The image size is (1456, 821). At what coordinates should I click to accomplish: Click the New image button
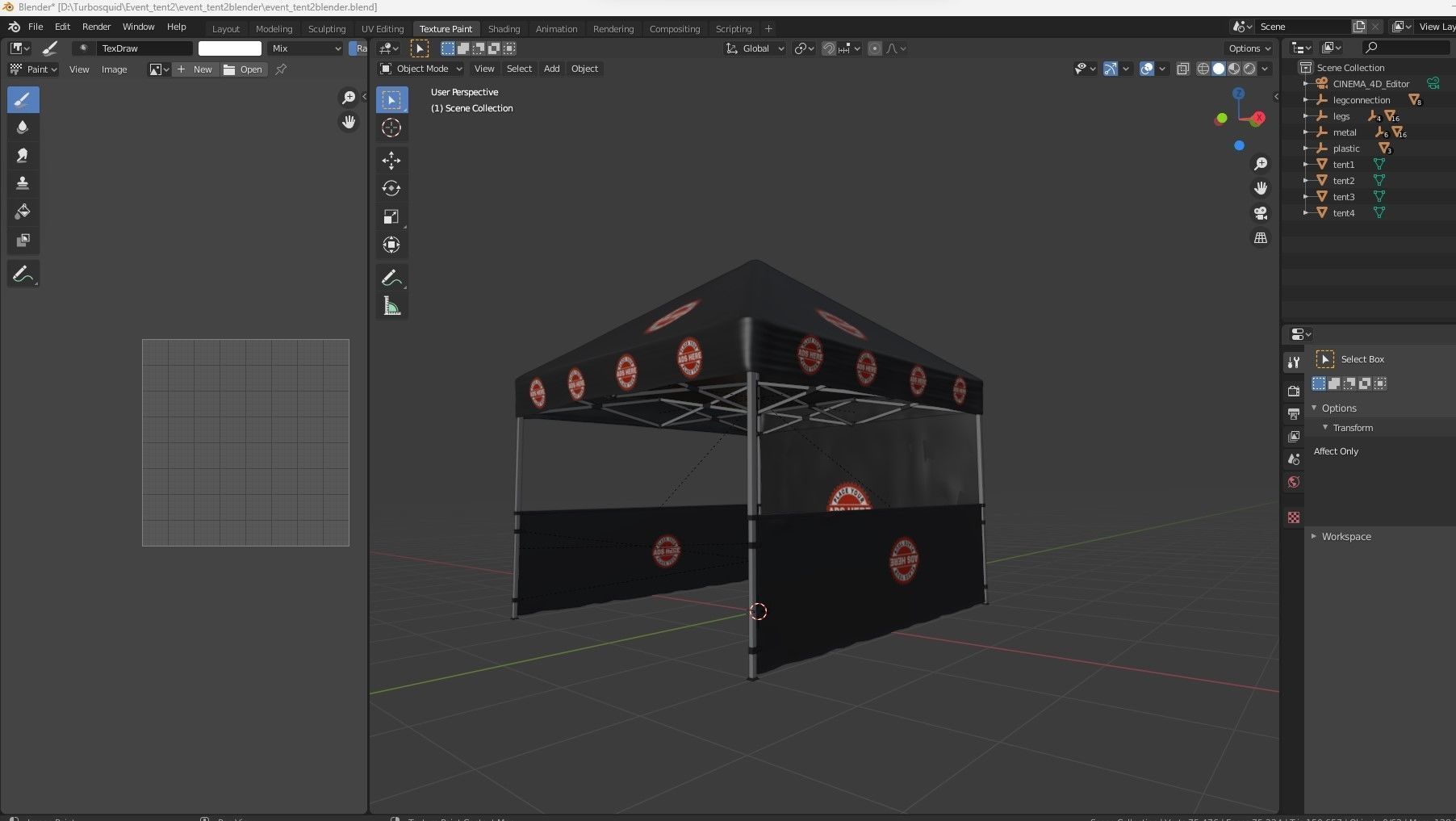pyautogui.click(x=195, y=69)
